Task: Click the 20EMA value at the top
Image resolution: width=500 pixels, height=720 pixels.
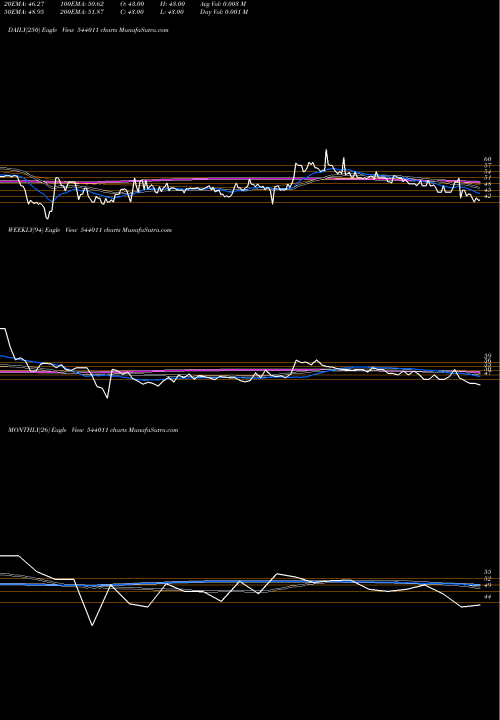Action: [26, 4]
